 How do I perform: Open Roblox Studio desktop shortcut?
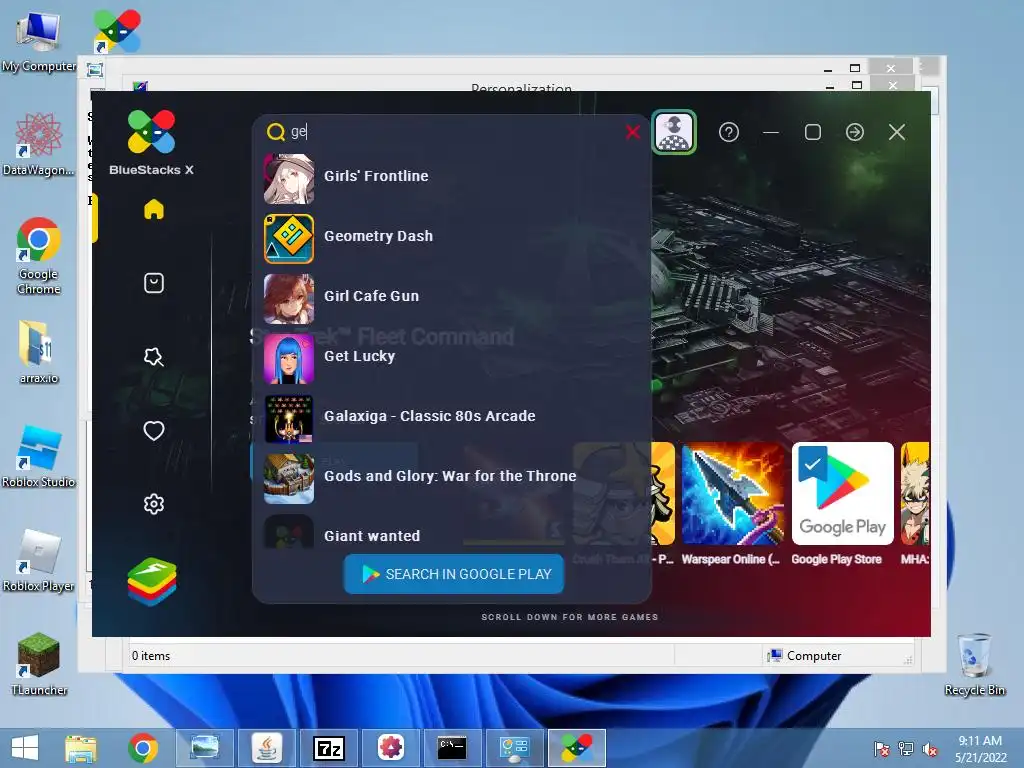(39, 456)
